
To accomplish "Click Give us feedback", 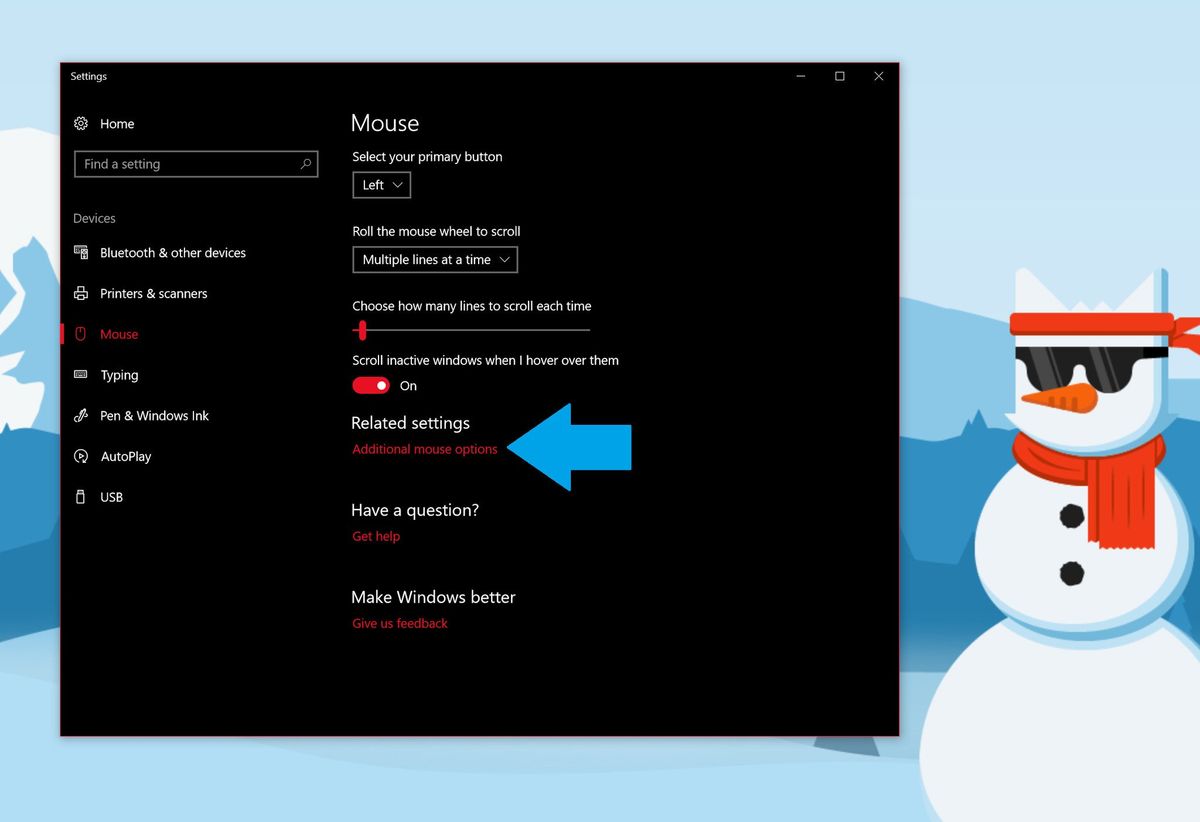I will (x=399, y=623).
